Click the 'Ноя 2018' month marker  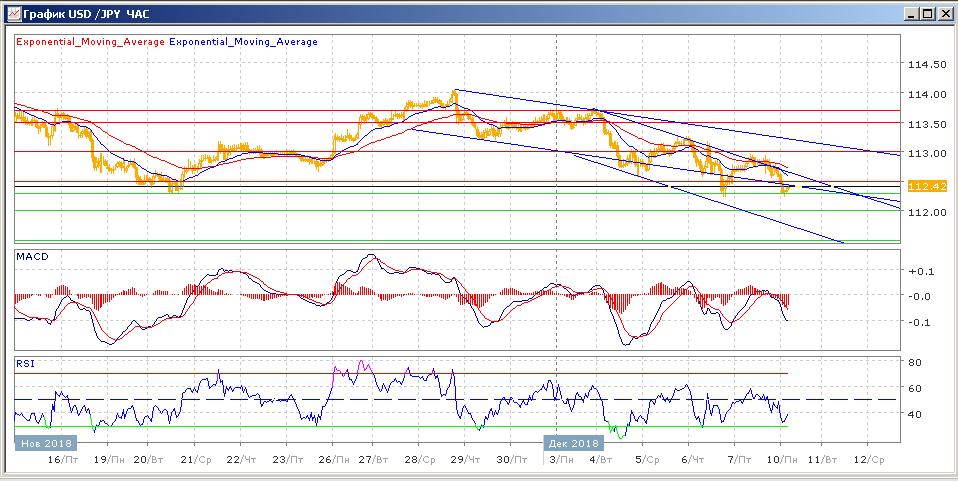point(43,442)
